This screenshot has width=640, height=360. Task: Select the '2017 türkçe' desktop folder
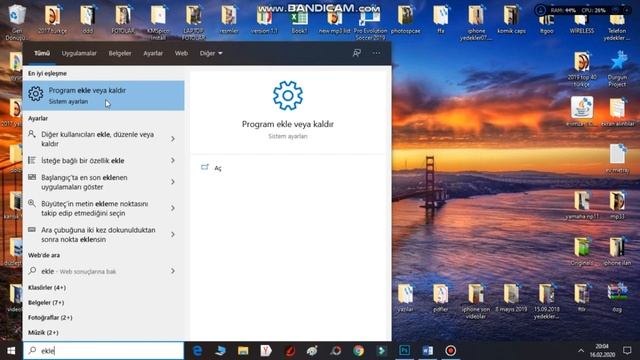(52, 20)
